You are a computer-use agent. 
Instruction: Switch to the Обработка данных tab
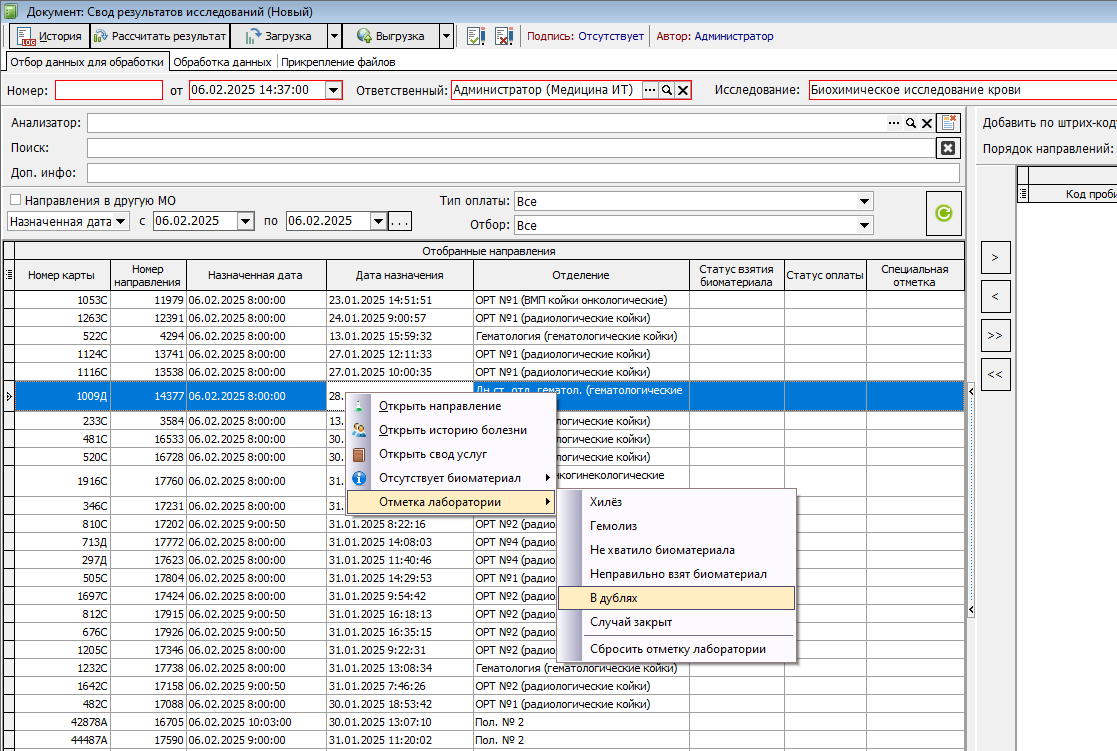[x=223, y=62]
